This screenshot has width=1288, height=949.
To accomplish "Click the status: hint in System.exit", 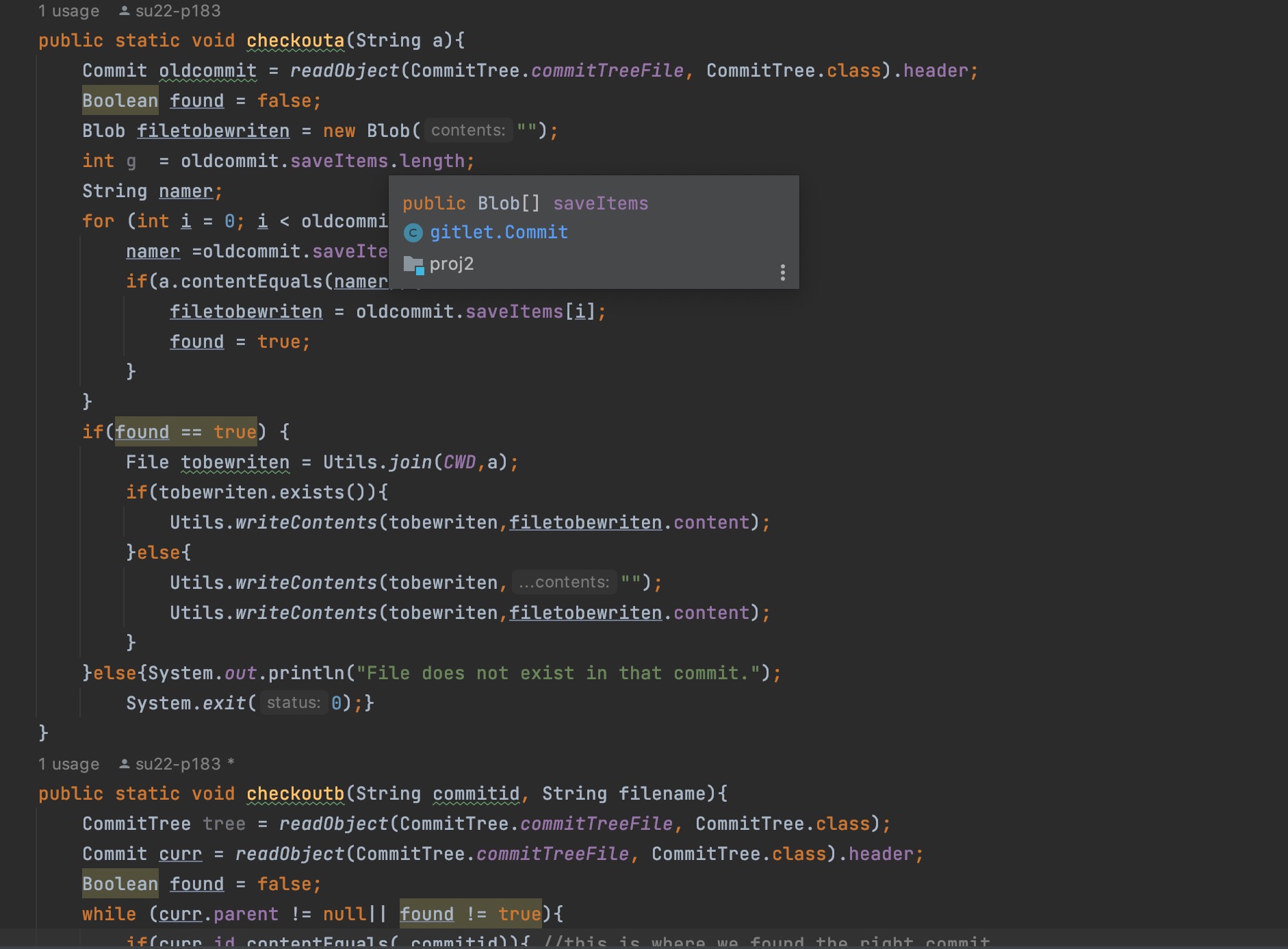I will (x=293, y=703).
